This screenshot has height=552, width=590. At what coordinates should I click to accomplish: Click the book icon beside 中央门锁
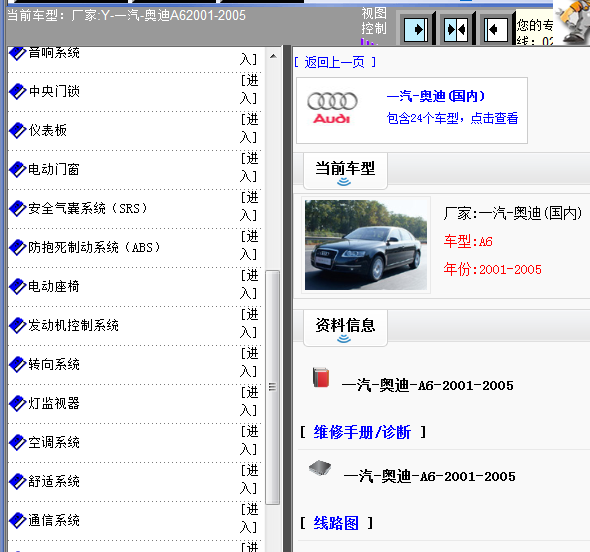[17, 91]
